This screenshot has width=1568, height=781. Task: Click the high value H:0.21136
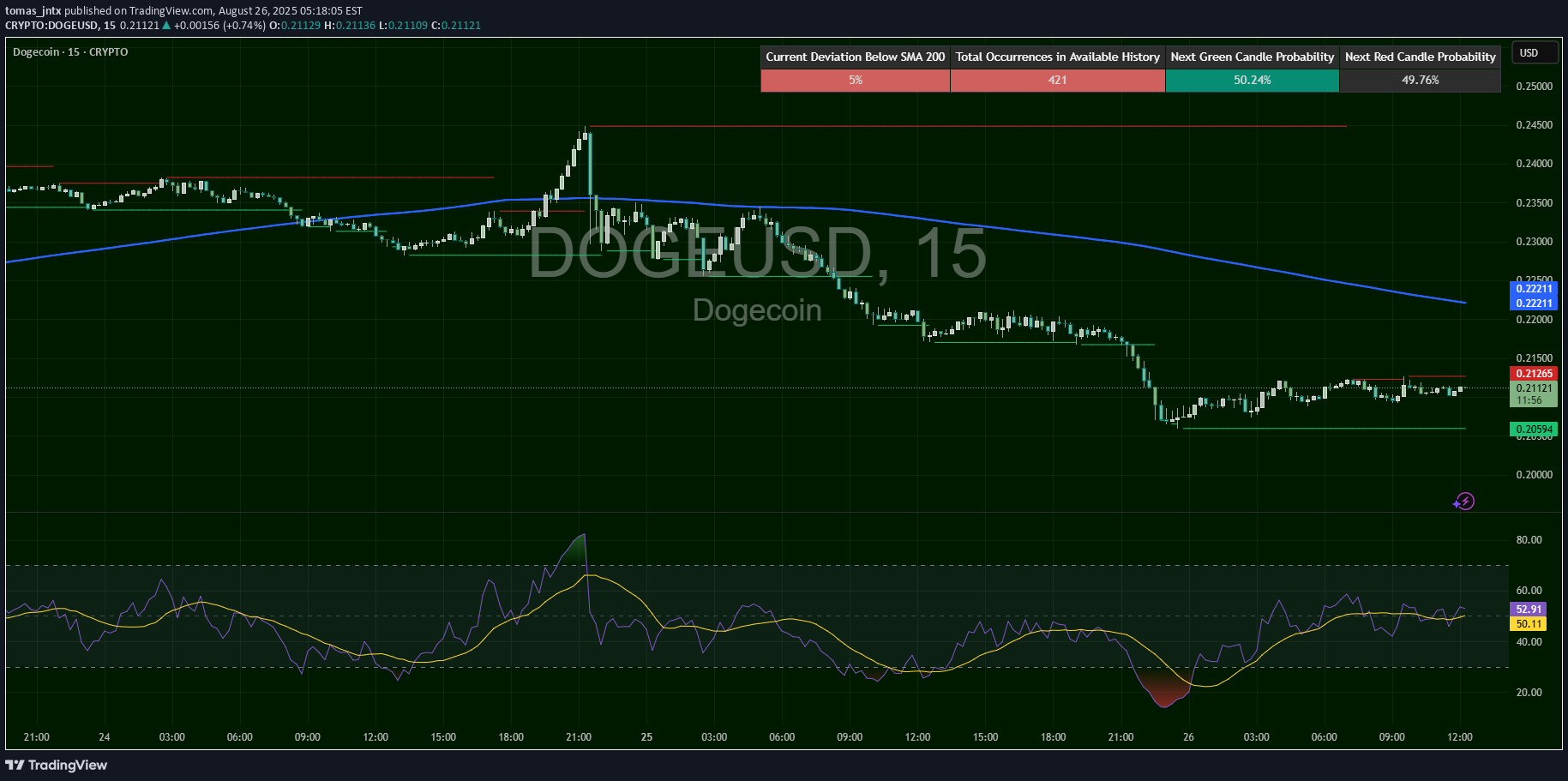pos(350,26)
